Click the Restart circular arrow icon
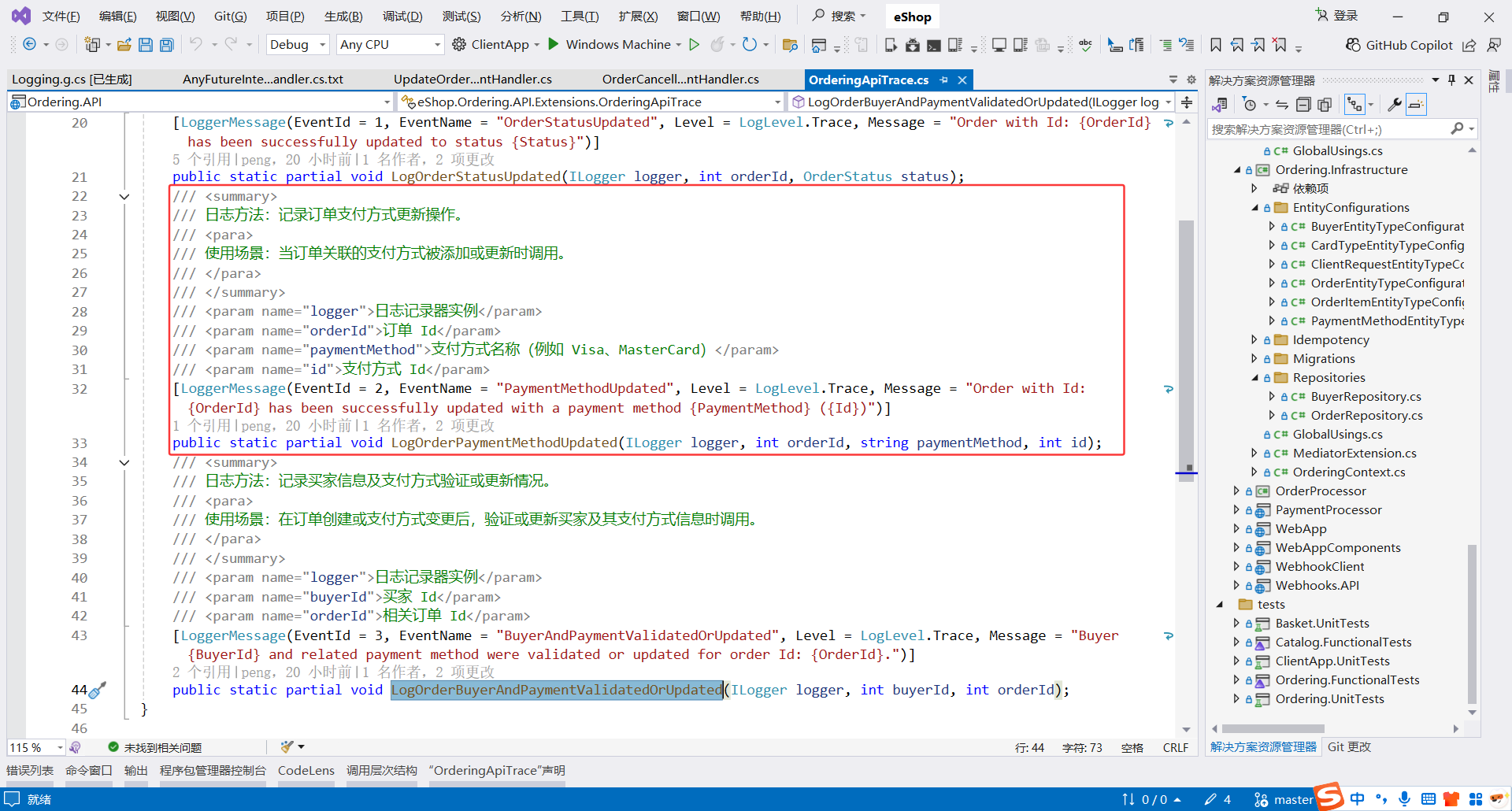The image size is (1512, 811). pyautogui.click(x=750, y=45)
